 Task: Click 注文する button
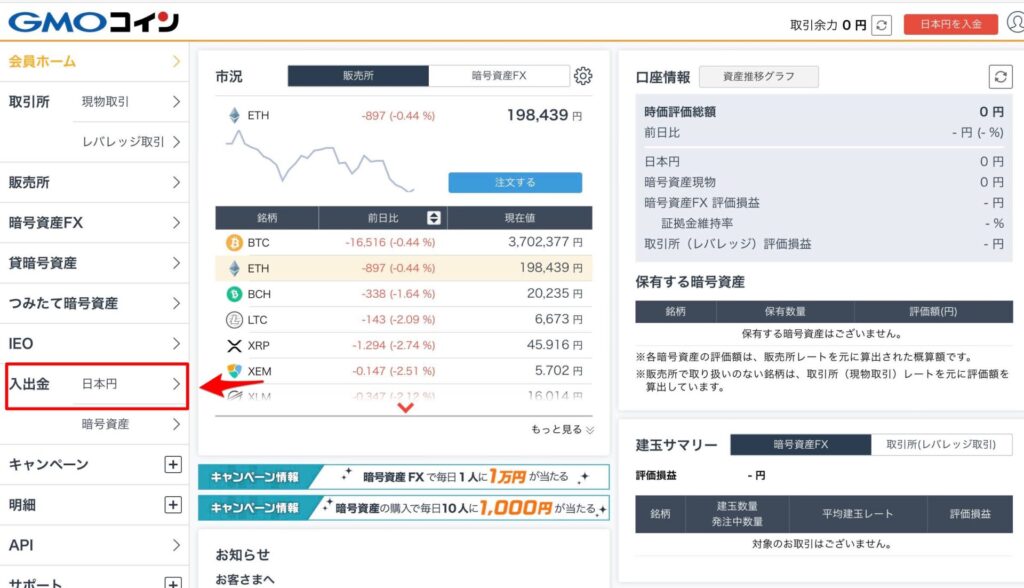pyautogui.click(x=515, y=182)
